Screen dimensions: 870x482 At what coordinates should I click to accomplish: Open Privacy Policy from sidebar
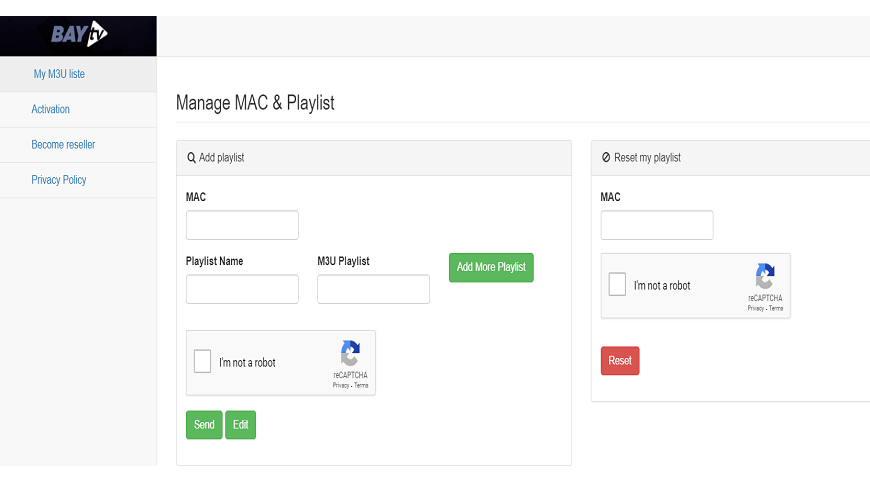[x=59, y=180]
